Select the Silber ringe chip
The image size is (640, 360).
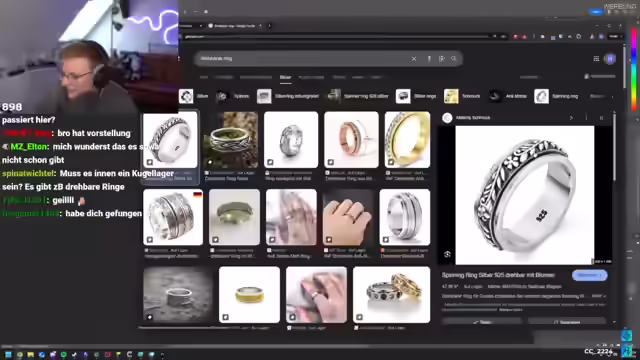coord(416,96)
